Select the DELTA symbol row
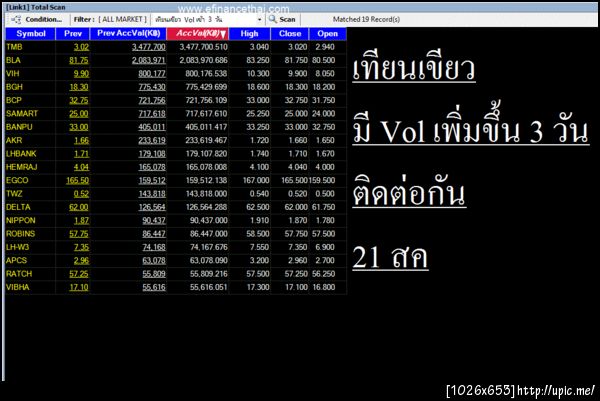 click(176, 207)
